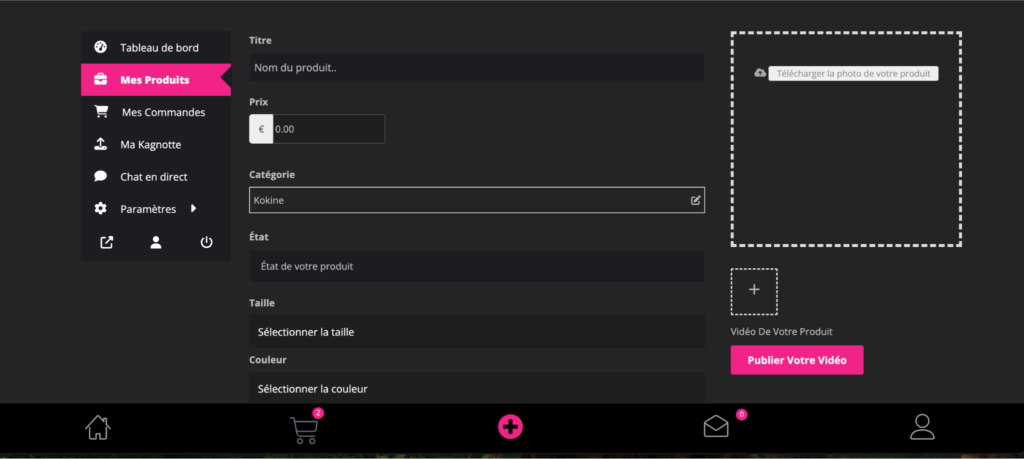This screenshot has height=459, width=1024.
Task: Open the État de votre produit dropdown
Action: [477, 266]
